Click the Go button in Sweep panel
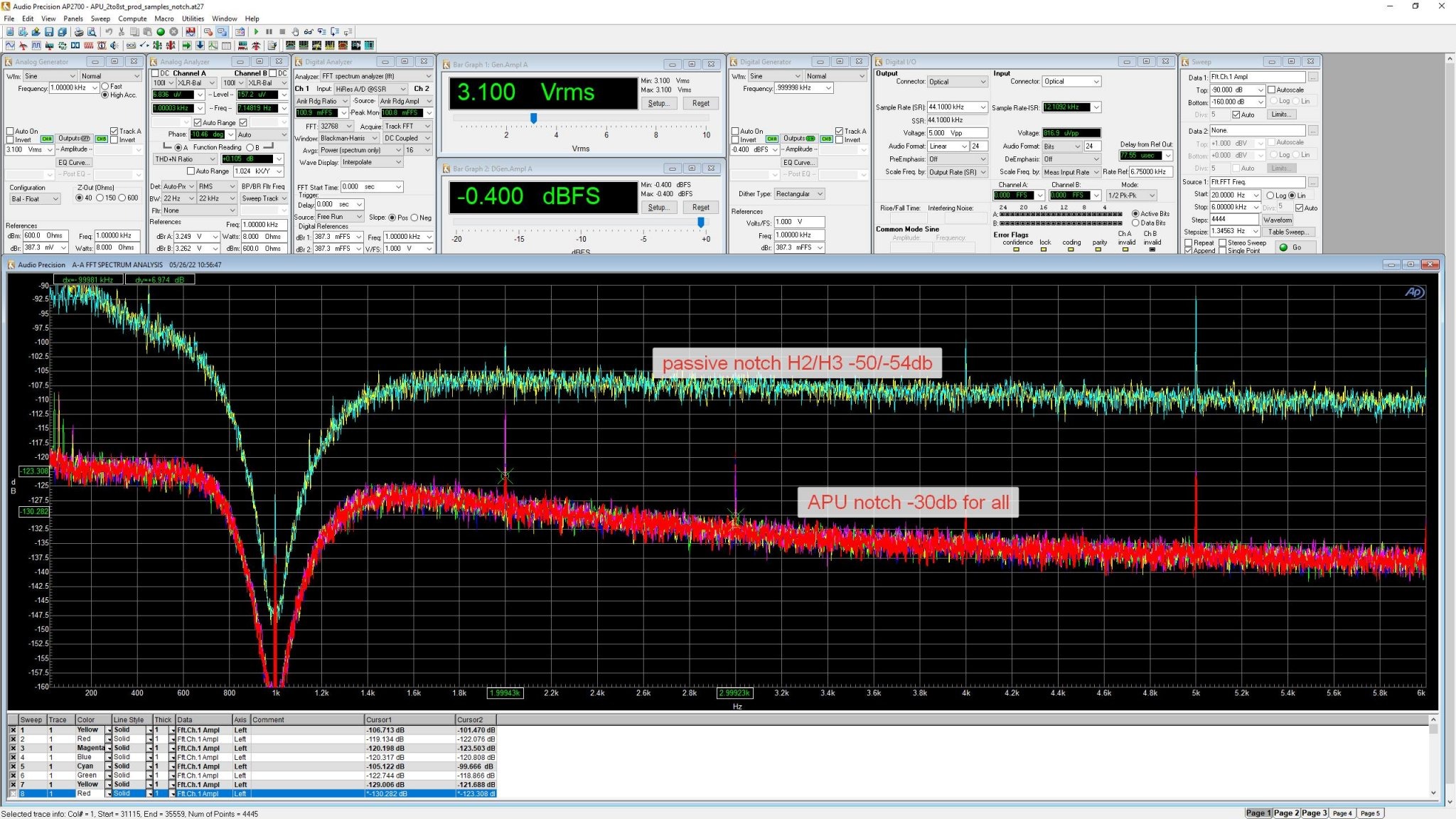Screen dimensions: 1456x819 pyautogui.click(x=1297, y=247)
